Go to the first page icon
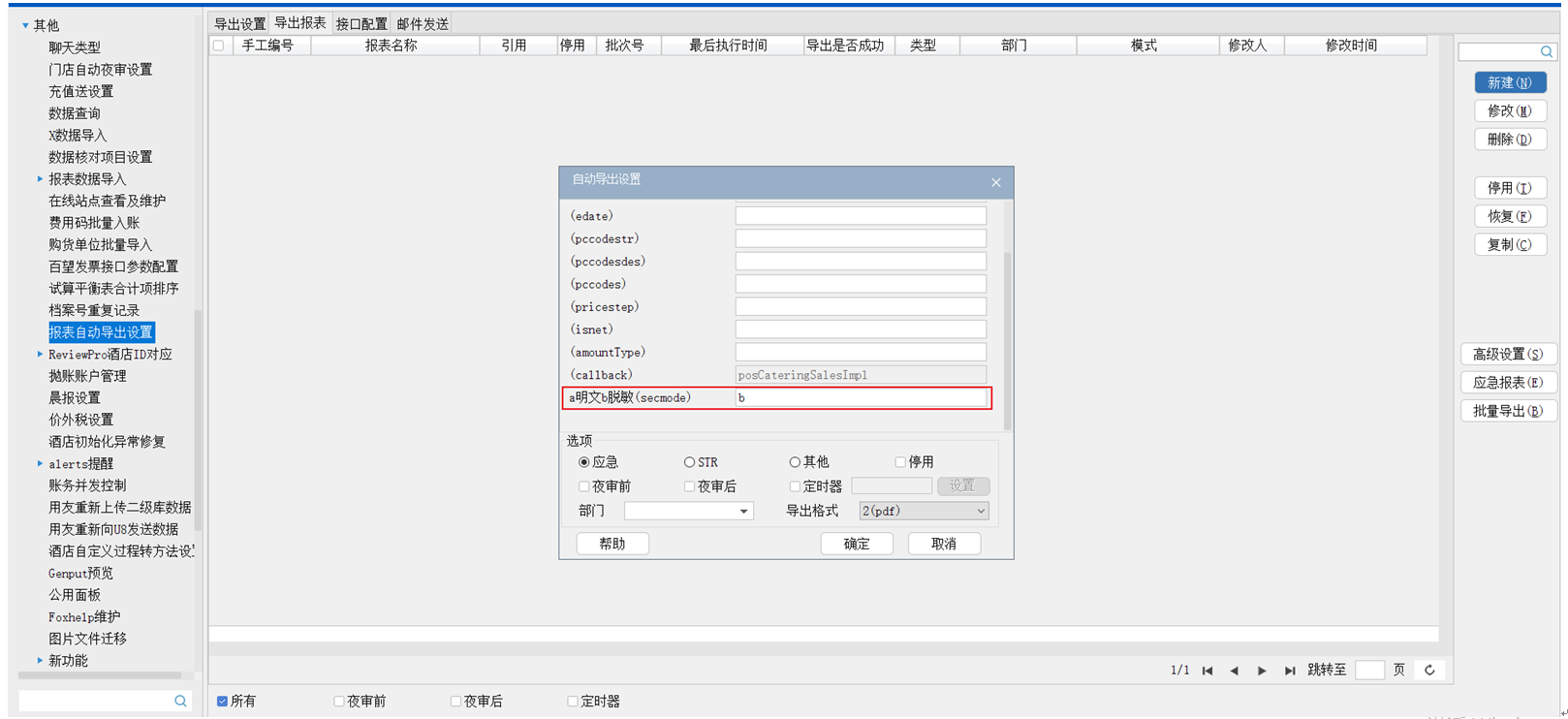 tap(1207, 671)
